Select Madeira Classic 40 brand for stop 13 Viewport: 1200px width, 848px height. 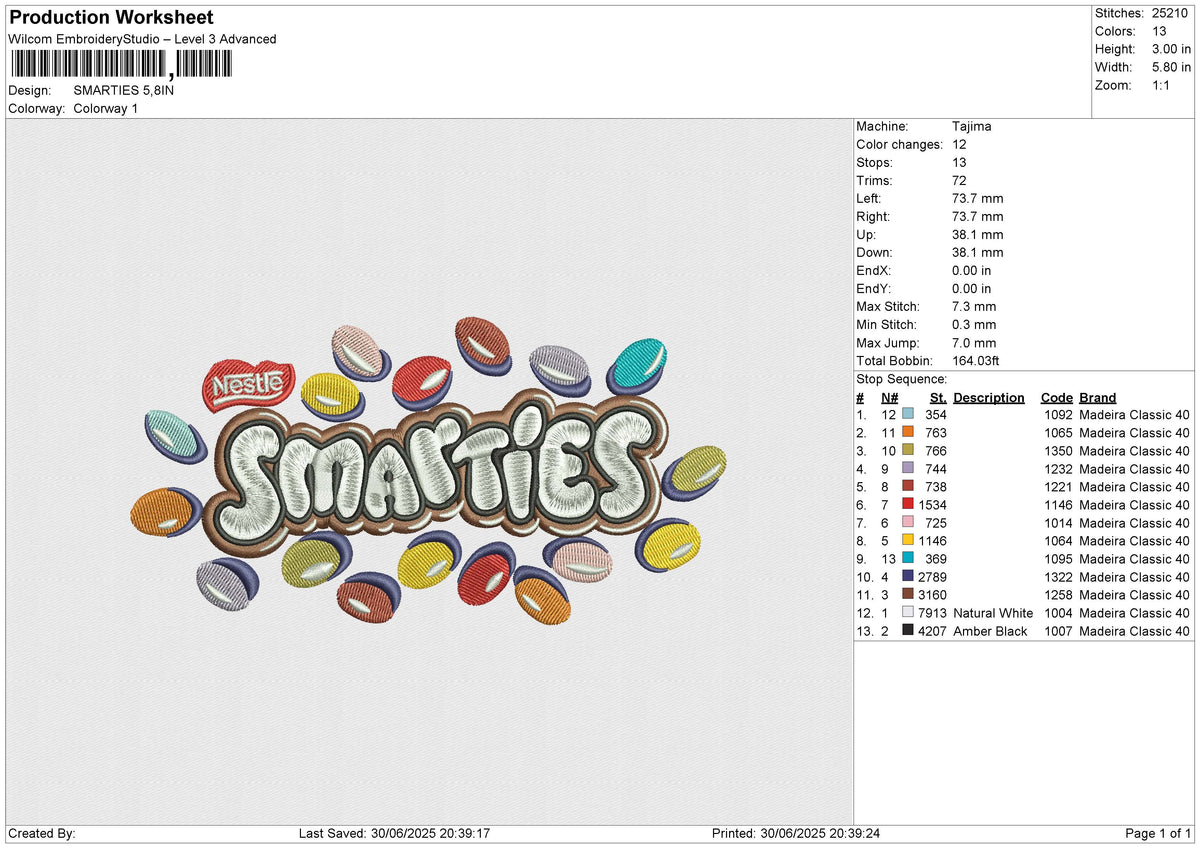(x=1135, y=630)
